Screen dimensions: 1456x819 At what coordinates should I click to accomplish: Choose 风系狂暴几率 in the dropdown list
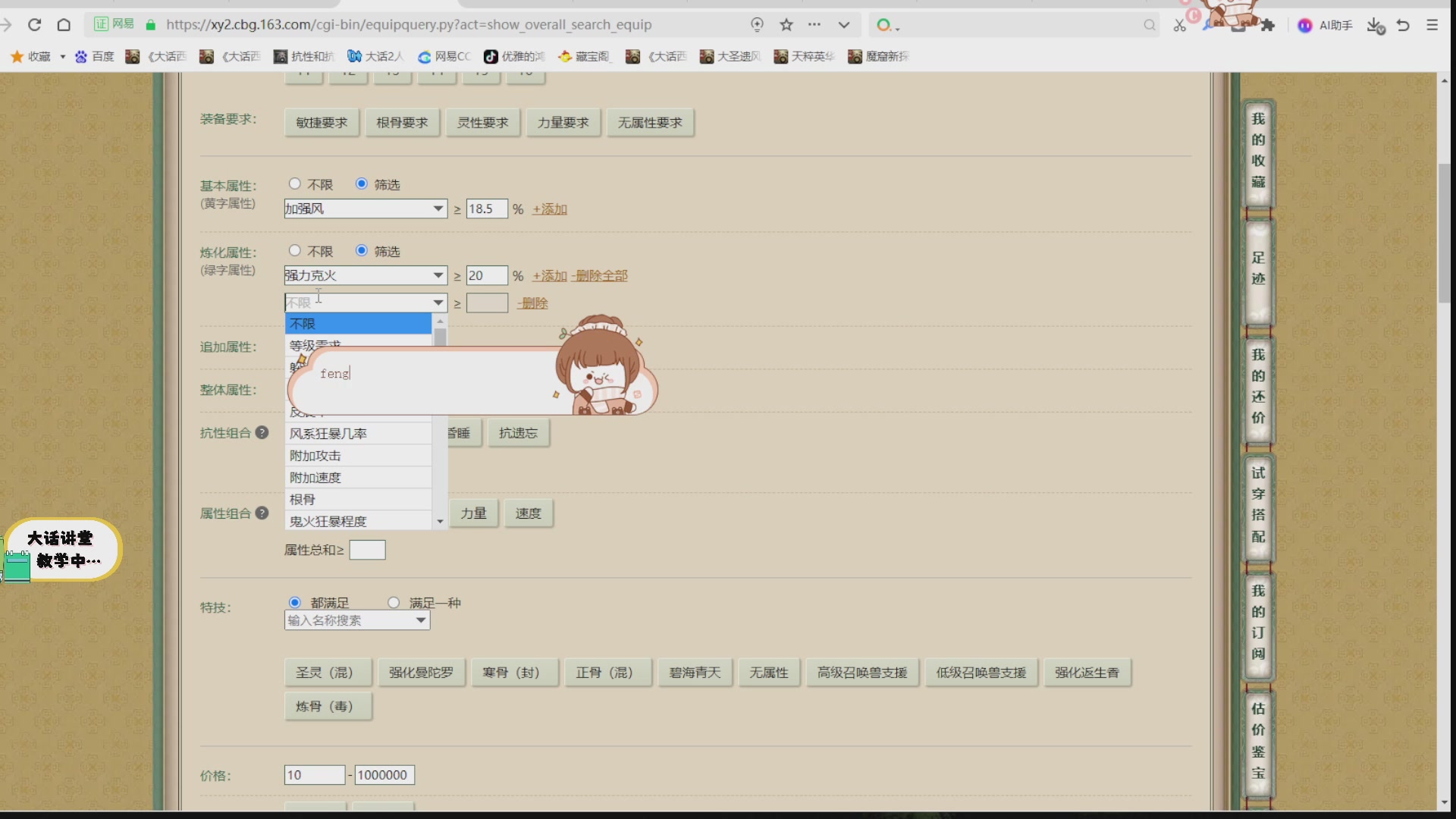[x=358, y=434]
